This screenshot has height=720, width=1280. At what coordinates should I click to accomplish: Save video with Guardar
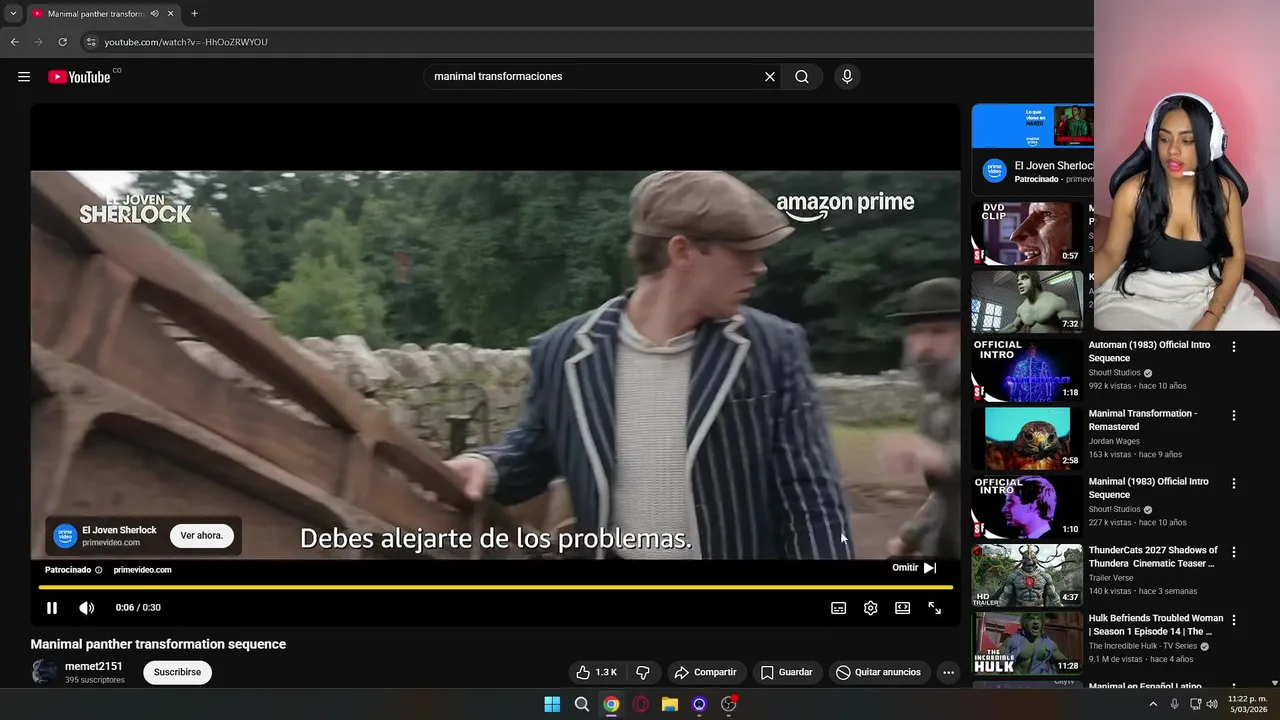click(786, 672)
